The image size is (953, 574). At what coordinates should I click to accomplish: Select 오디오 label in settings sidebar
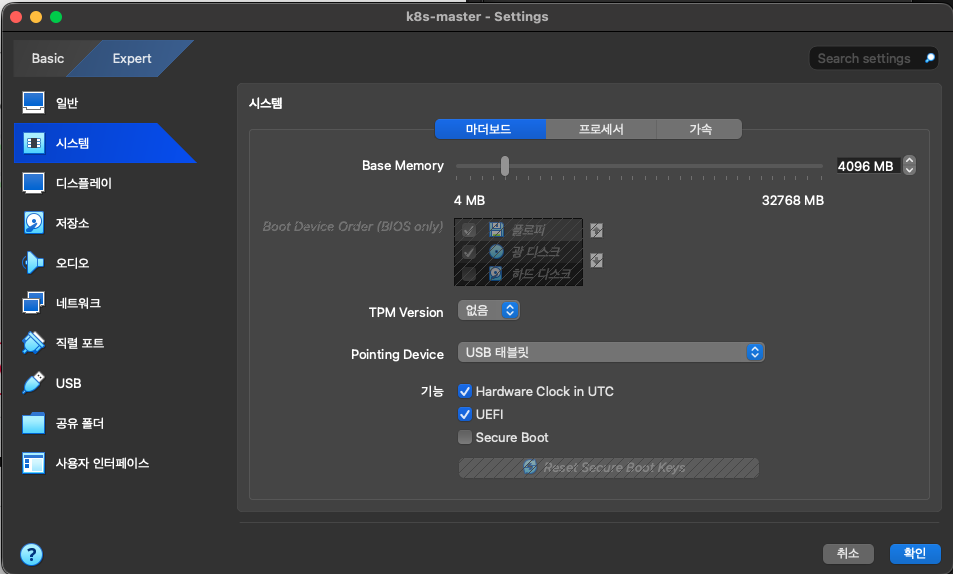[x=72, y=263]
